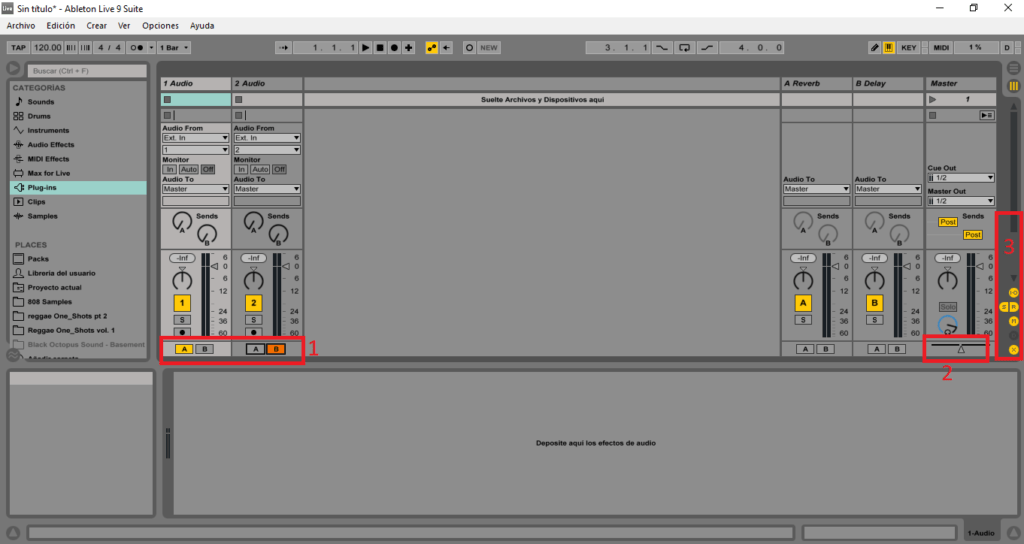
Task: Toggle track 1 Audio activator button
Action: [182, 303]
